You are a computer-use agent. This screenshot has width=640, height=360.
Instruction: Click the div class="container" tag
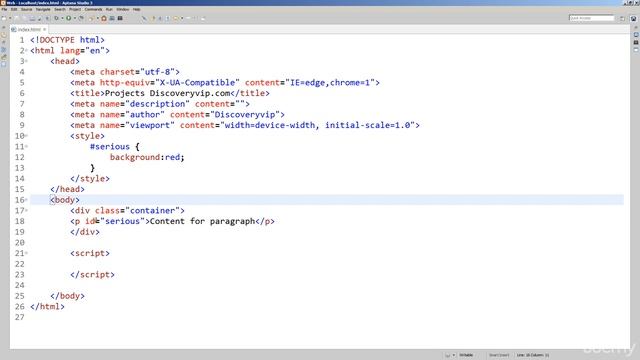[x=127, y=211]
